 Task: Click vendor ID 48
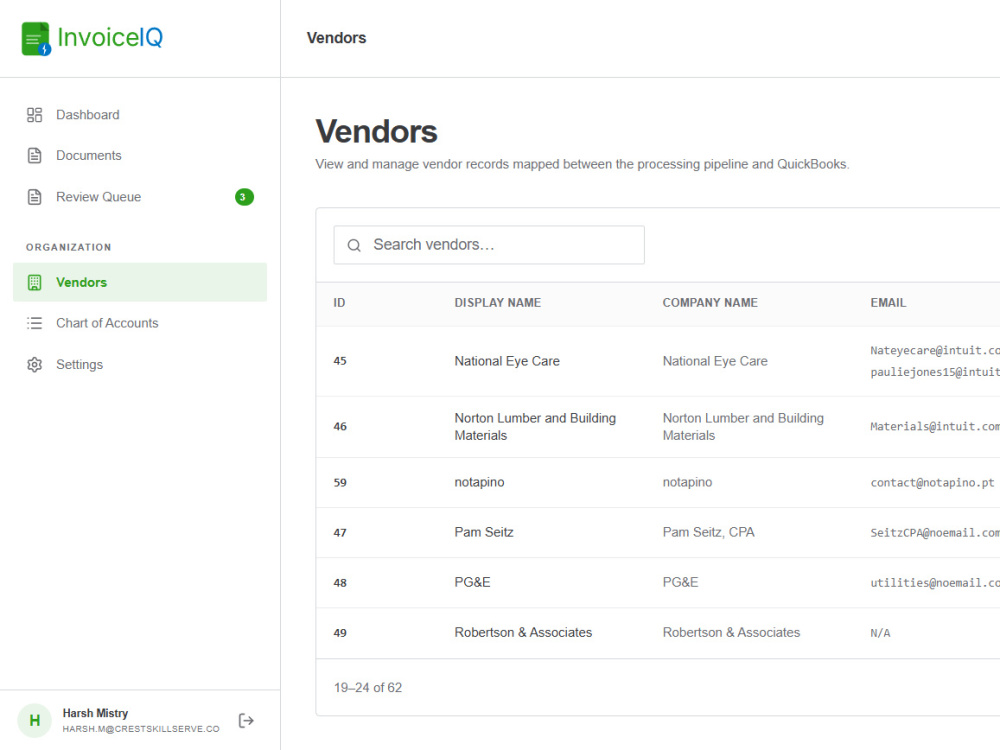(340, 583)
